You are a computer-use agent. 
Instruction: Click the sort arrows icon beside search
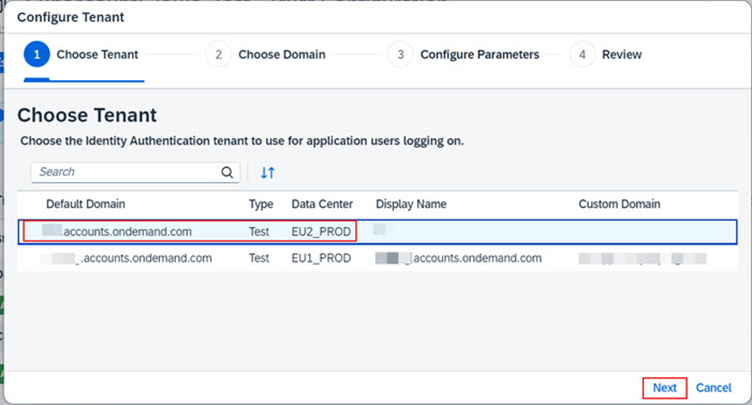tap(267, 173)
